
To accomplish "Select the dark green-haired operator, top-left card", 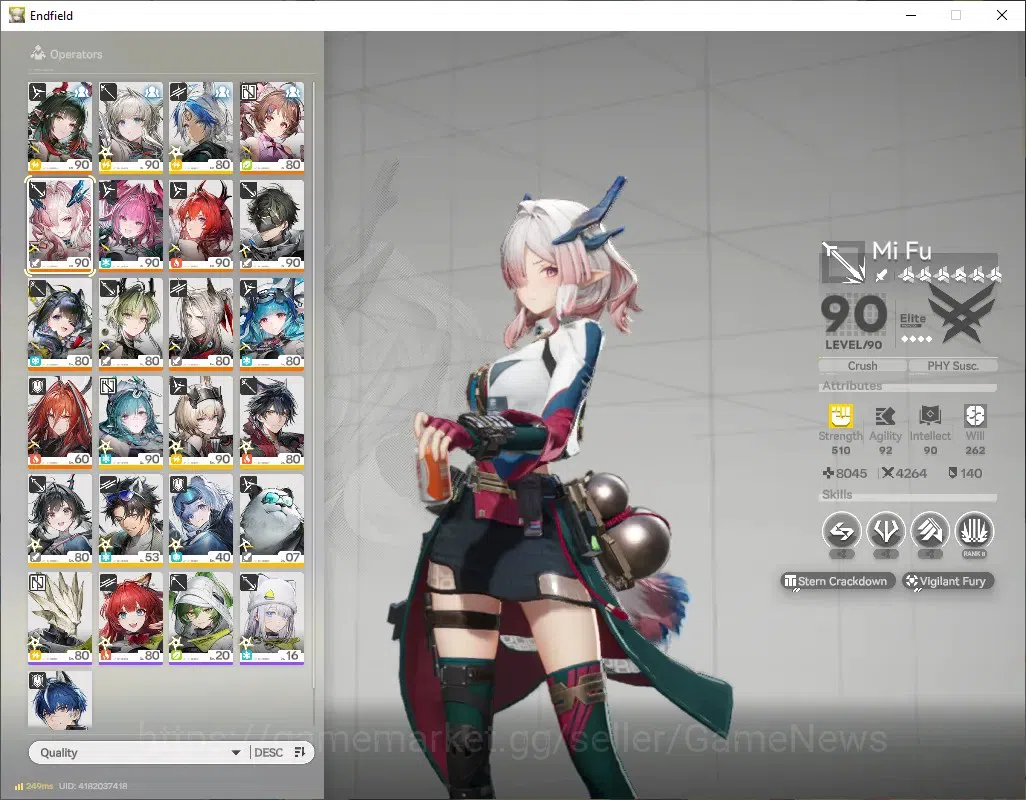I will point(60,127).
